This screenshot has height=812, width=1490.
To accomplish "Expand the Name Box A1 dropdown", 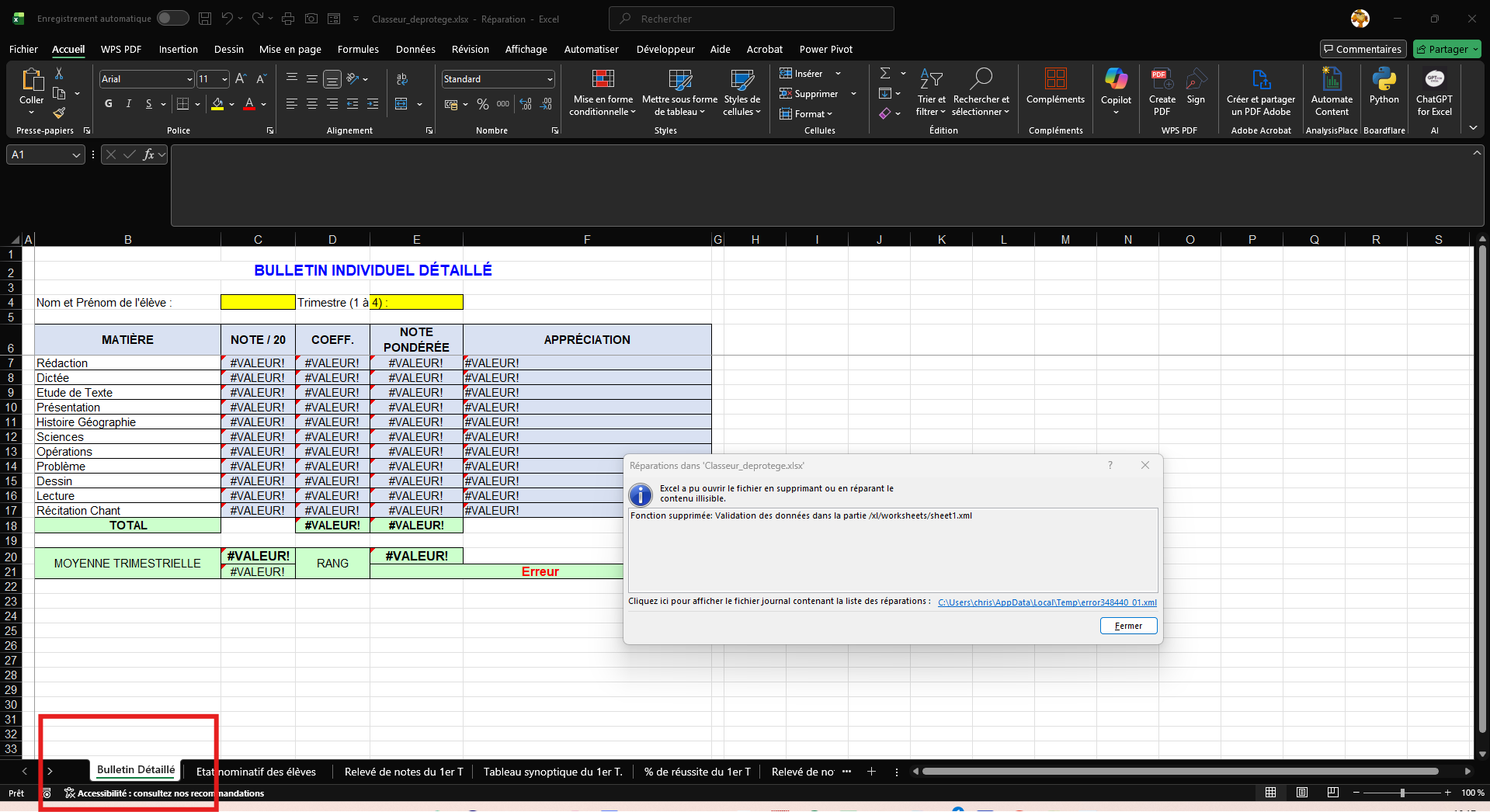I will pyautogui.click(x=76, y=155).
